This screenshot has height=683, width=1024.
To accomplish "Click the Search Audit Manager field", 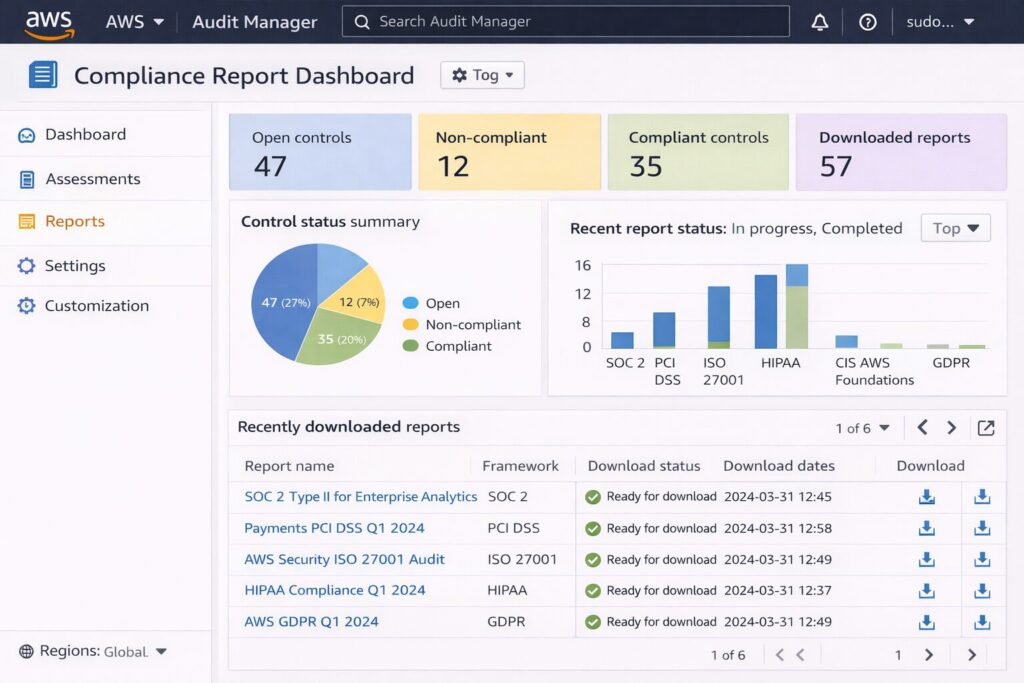I will 565,21.
